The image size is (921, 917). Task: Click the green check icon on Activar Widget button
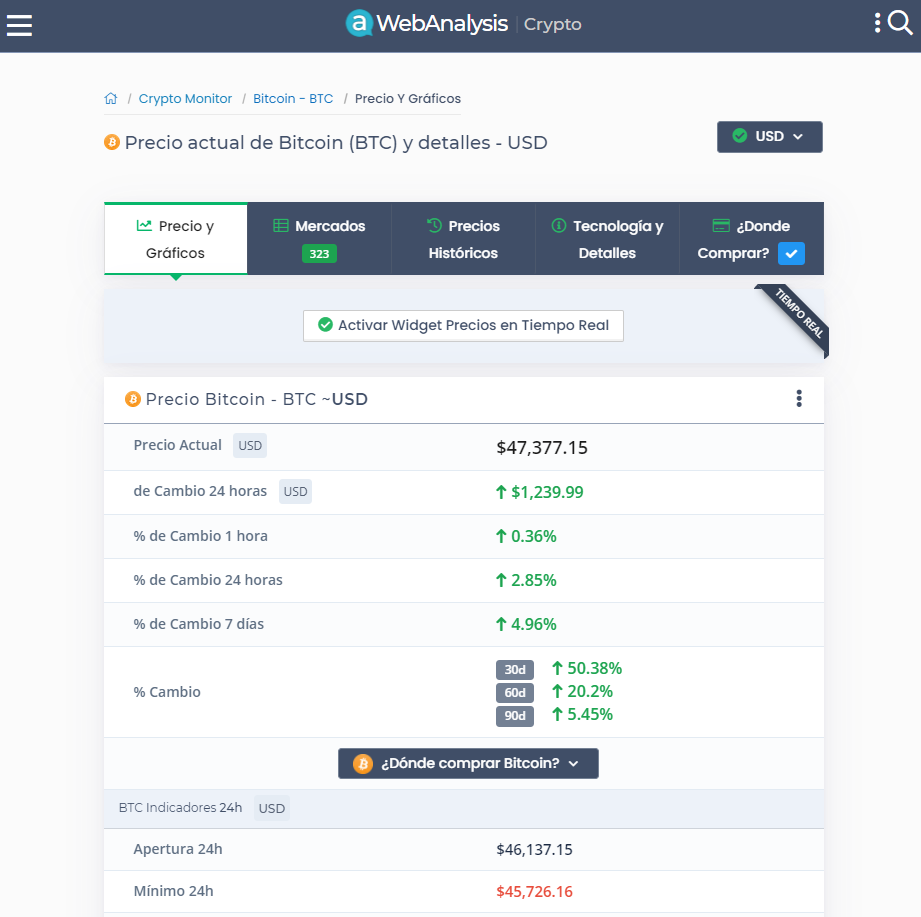coord(325,325)
